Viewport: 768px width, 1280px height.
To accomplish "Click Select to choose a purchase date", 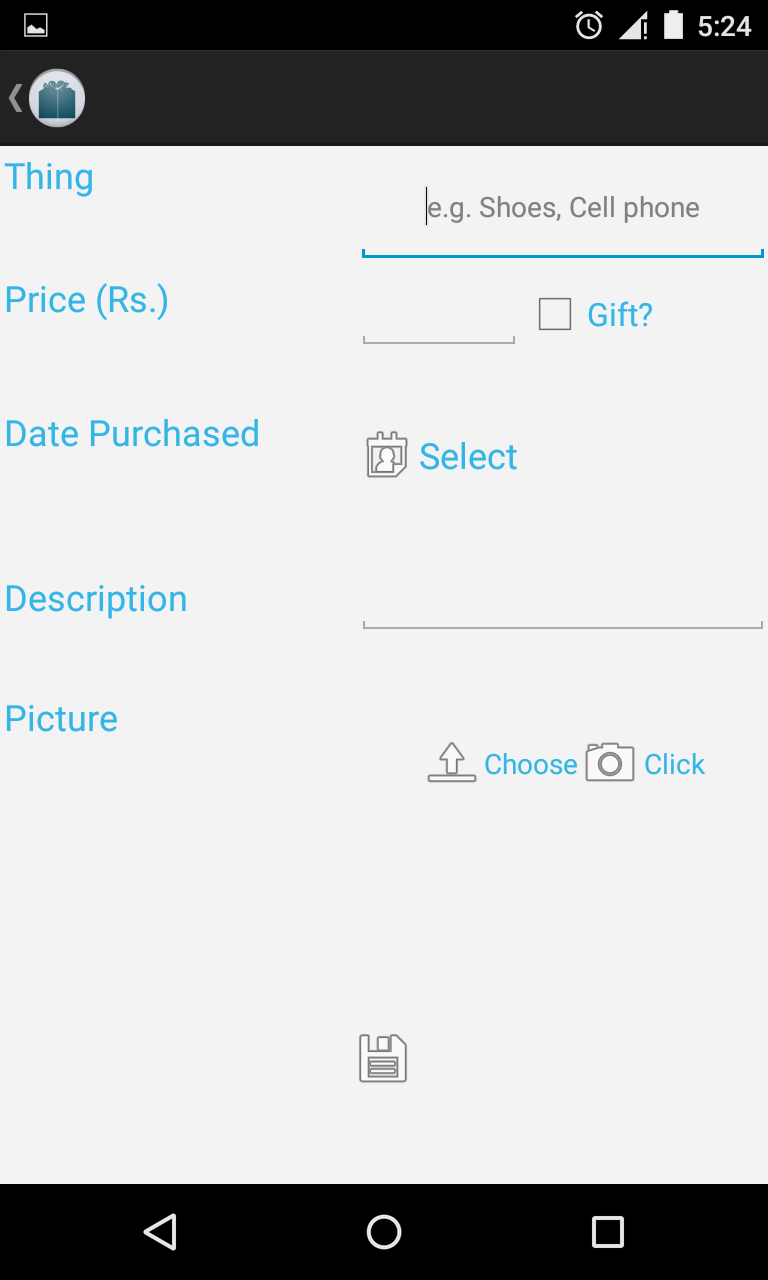I will (468, 456).
